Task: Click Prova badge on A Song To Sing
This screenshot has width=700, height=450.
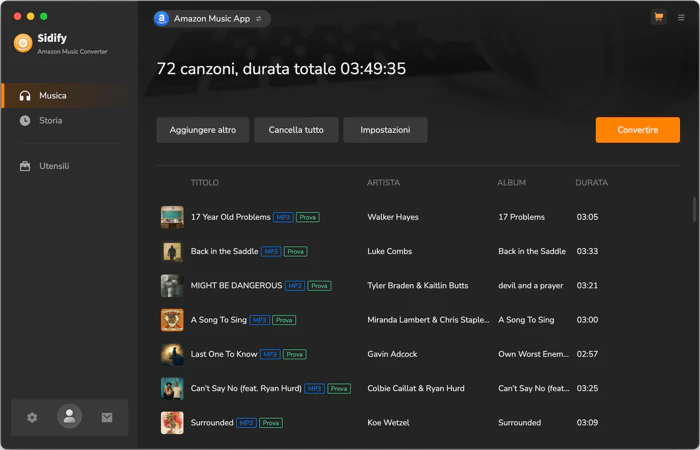Action: click(284, 320)
